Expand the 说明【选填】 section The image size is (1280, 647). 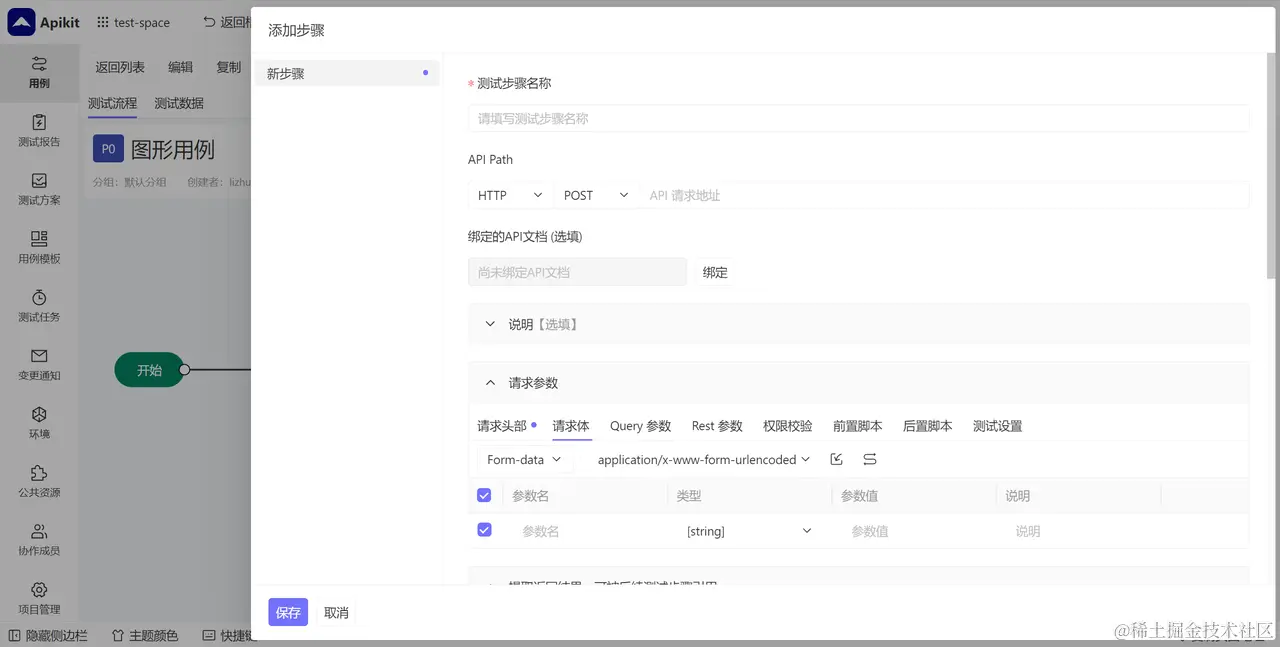[858, 324]
